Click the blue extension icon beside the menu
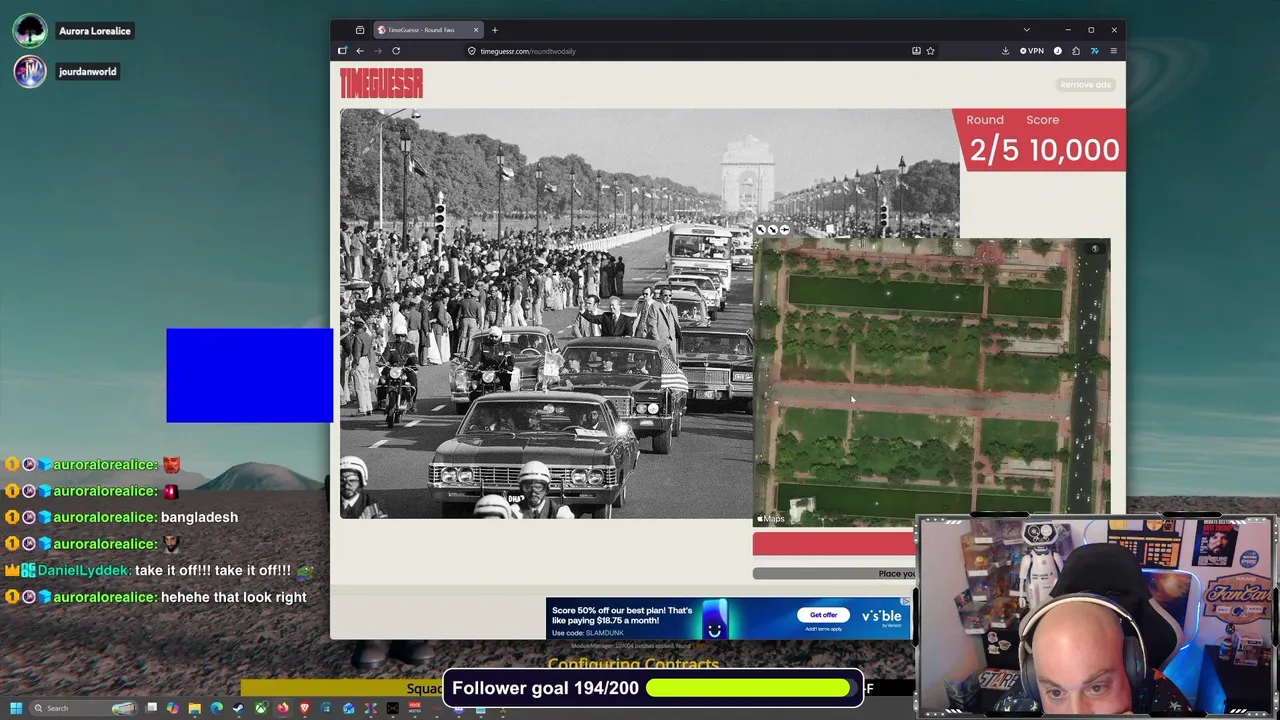The image size is (1280, 720). (x=1095, y=51)
